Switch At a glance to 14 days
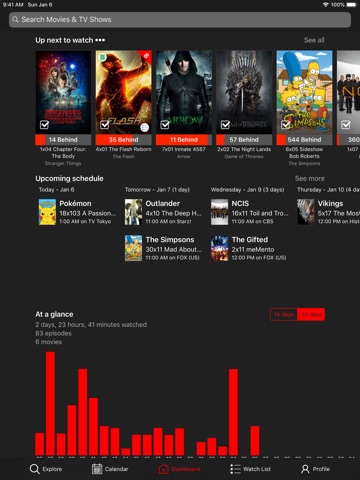This screenshot has width=360, height=480. 283,314
